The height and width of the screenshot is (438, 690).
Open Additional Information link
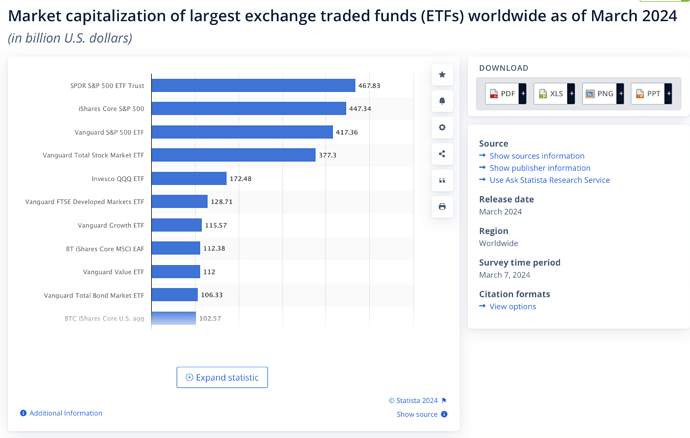66,413
